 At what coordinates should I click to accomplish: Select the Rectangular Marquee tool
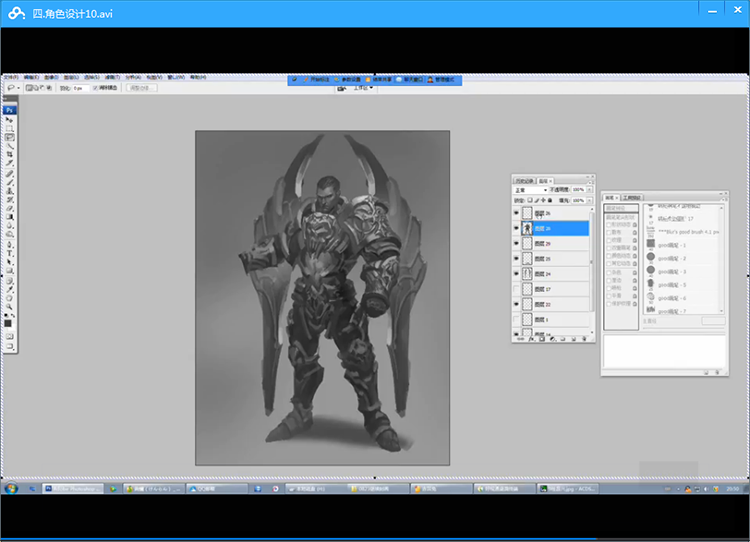coord(9,128)
